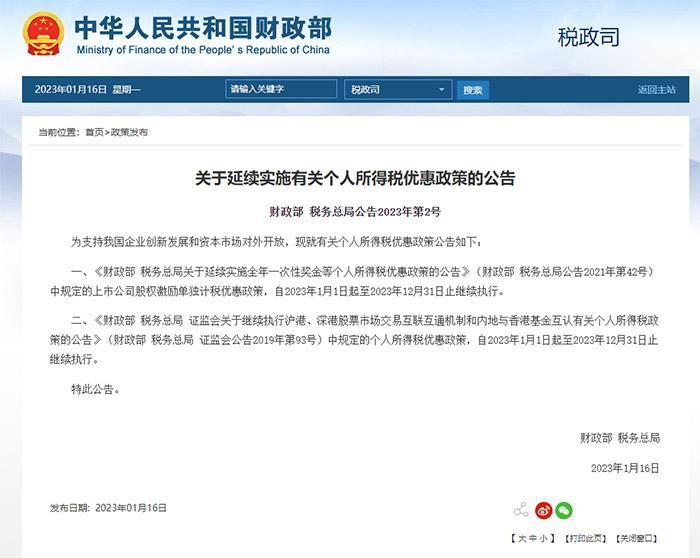Click the share icon

521,510
